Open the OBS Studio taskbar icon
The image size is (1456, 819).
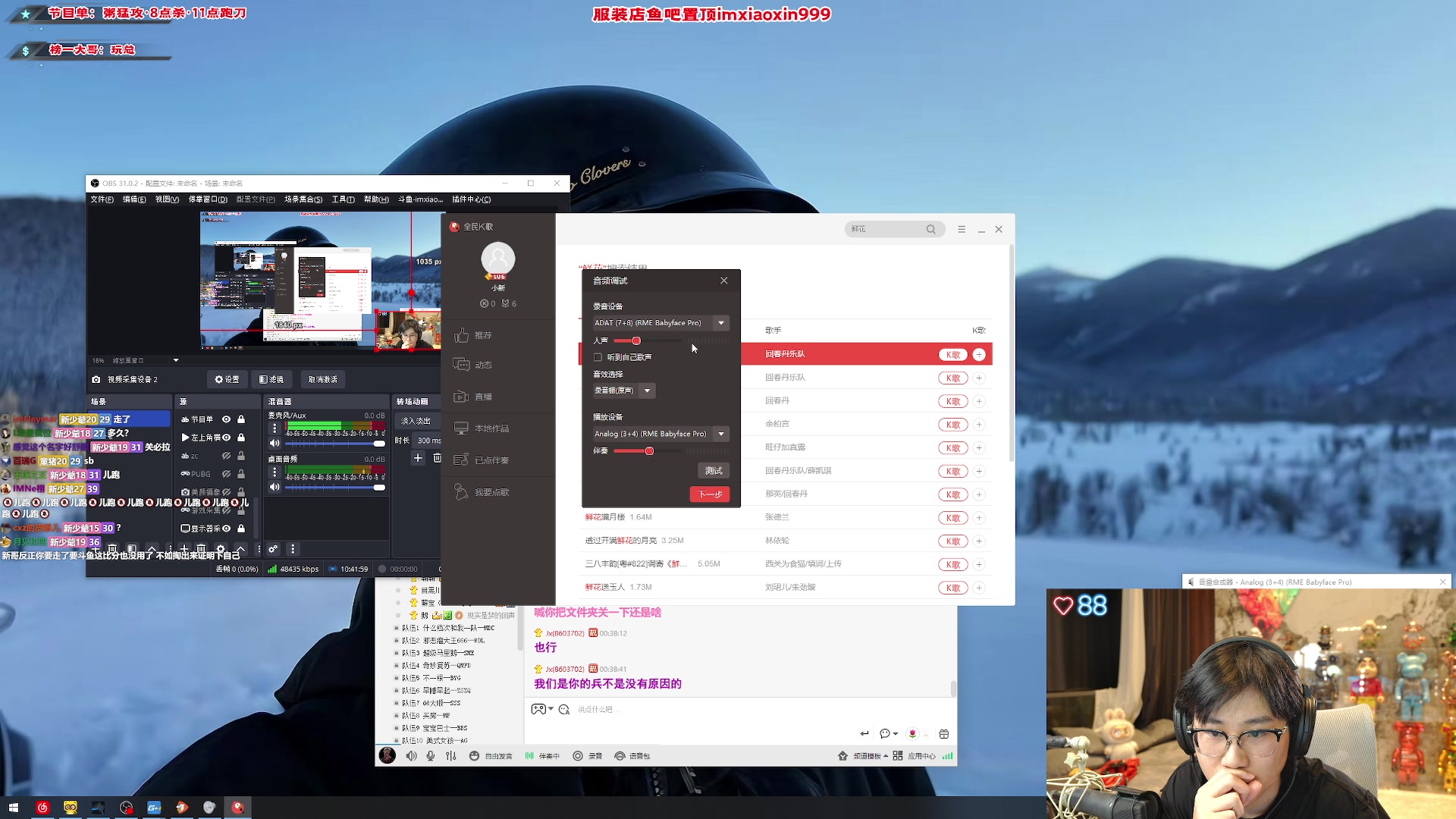point(126,808)
